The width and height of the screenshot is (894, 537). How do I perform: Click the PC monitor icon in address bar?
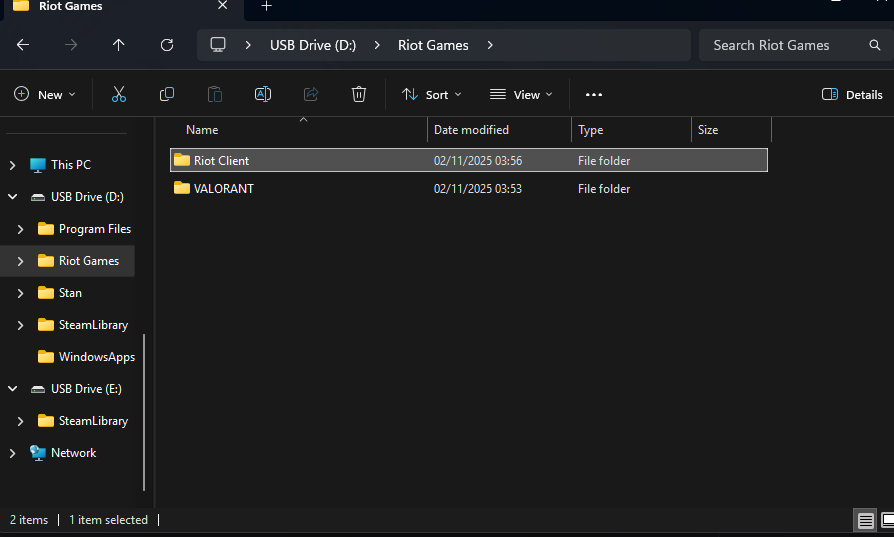[218, 45]
